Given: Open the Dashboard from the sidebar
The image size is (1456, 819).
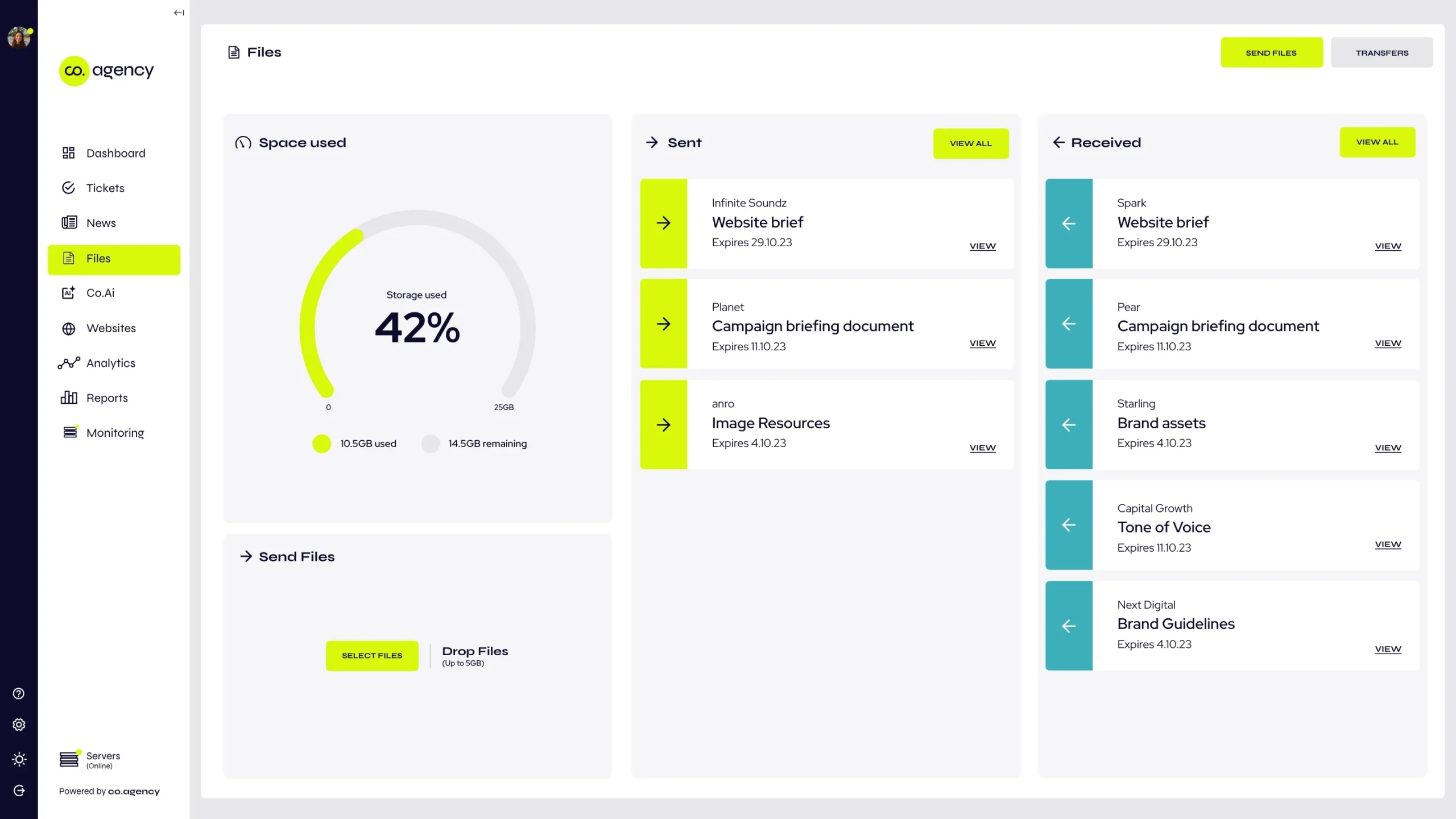Looking at the screenshot, I should pyautogui.click(x=114, y=153).
